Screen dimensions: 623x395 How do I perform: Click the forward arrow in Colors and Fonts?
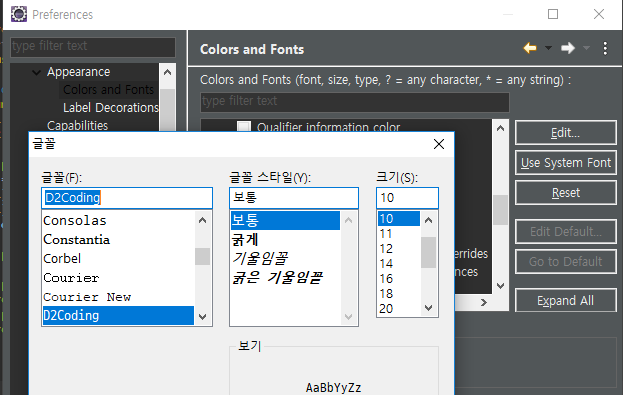pyautogui.click(x=568, y=48)
